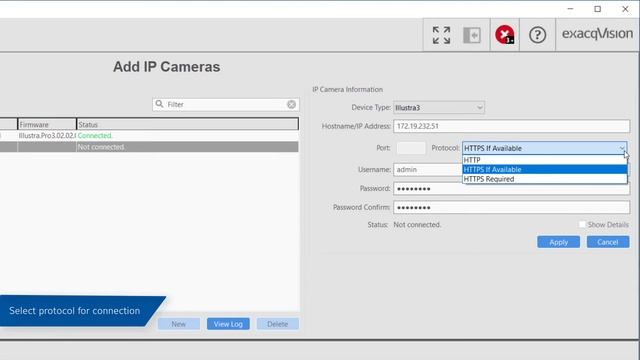Click Illustra.Pro3.02.02 firmware cell
This screenshot has width=640, height=360.
pos(47,136)
